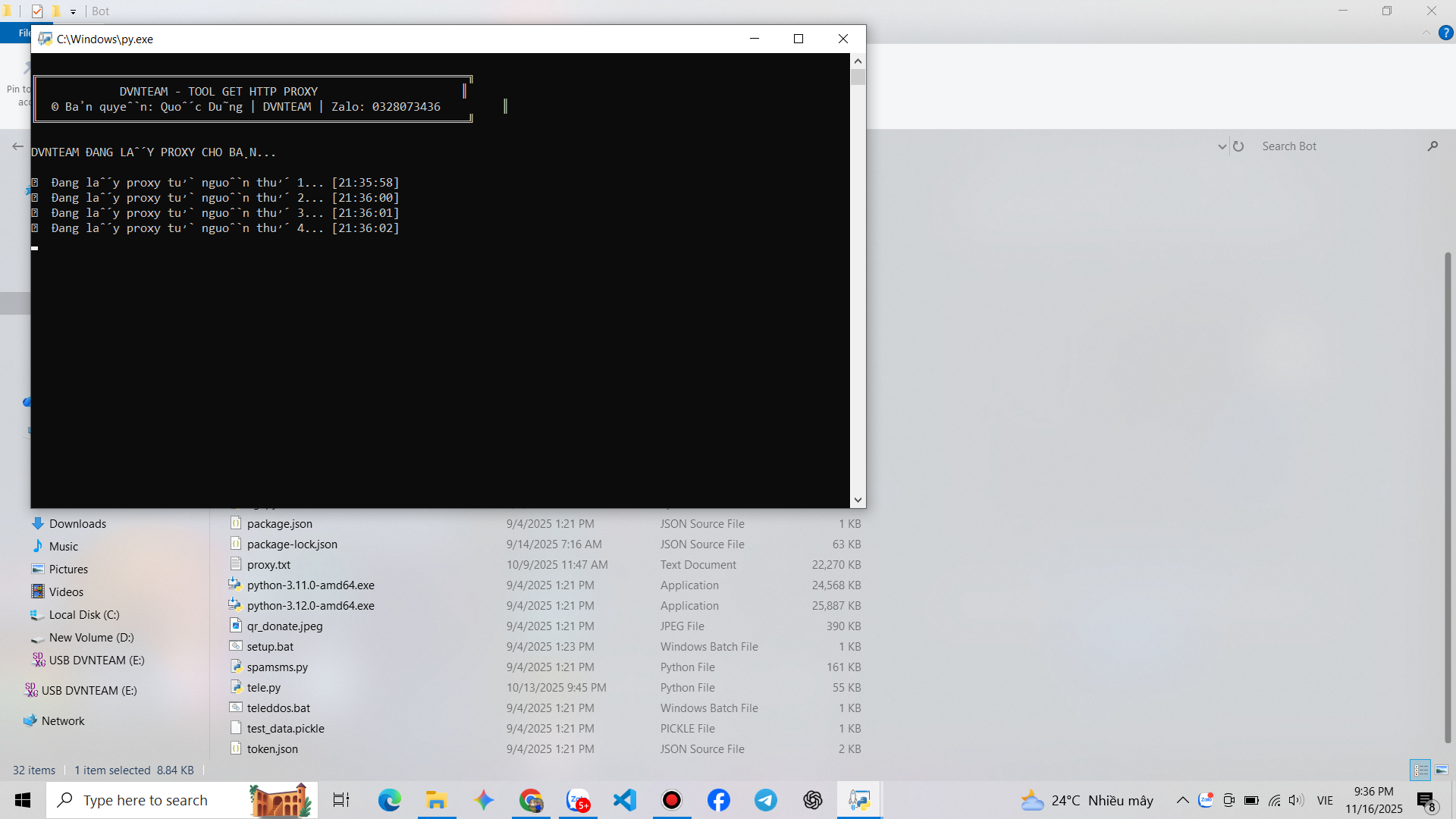This screenshot has width=1456, height=819.
Task: Open the Action Center notifications icon
Action: [x=1426, y=801]
